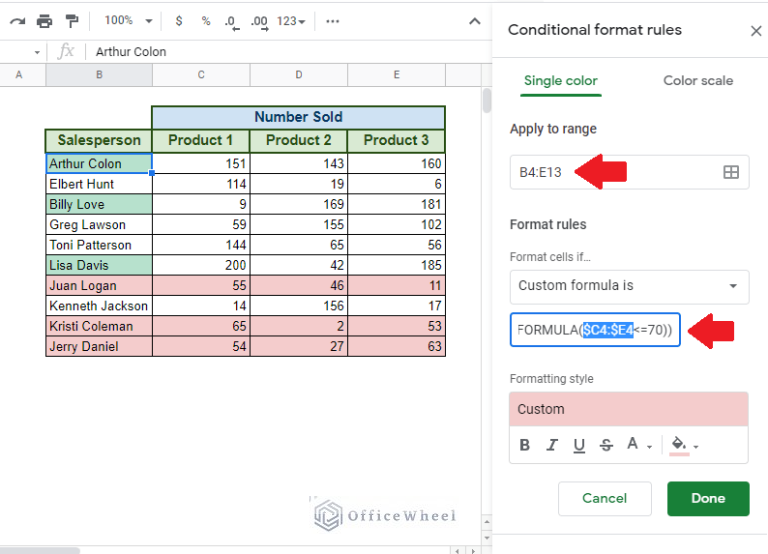This screenshot has height=554, width=768.
Task: Click the Decrease decimal places icon
Action: click(231, 21)
